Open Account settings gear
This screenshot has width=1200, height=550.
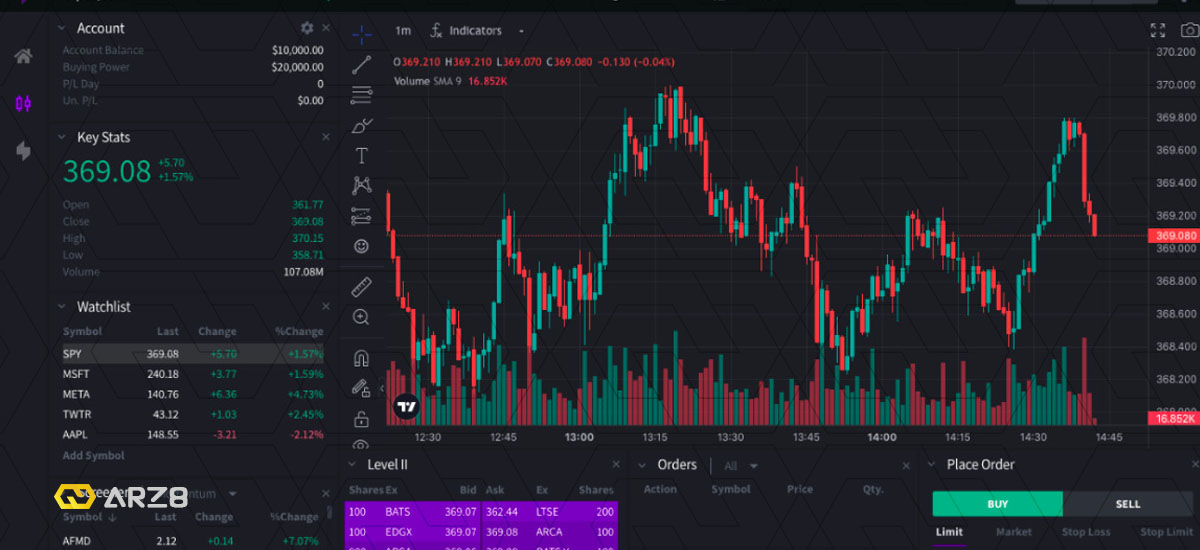[x=307, y=28]
